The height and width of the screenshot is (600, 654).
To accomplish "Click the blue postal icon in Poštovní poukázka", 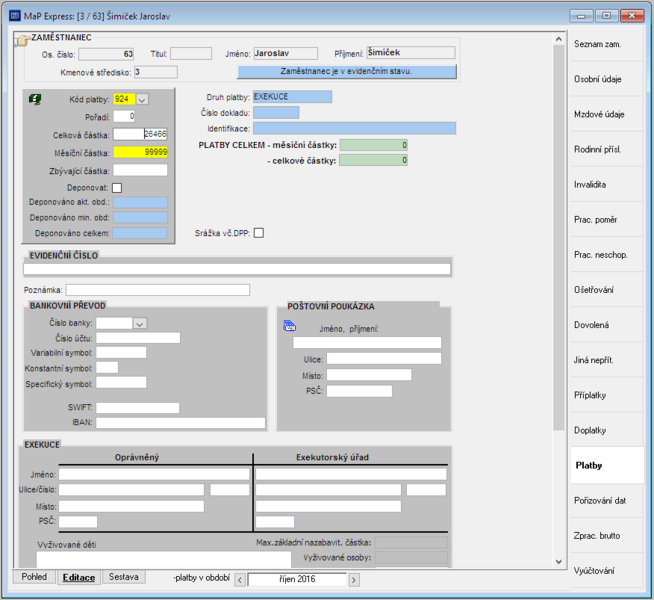I will [289, 326].
